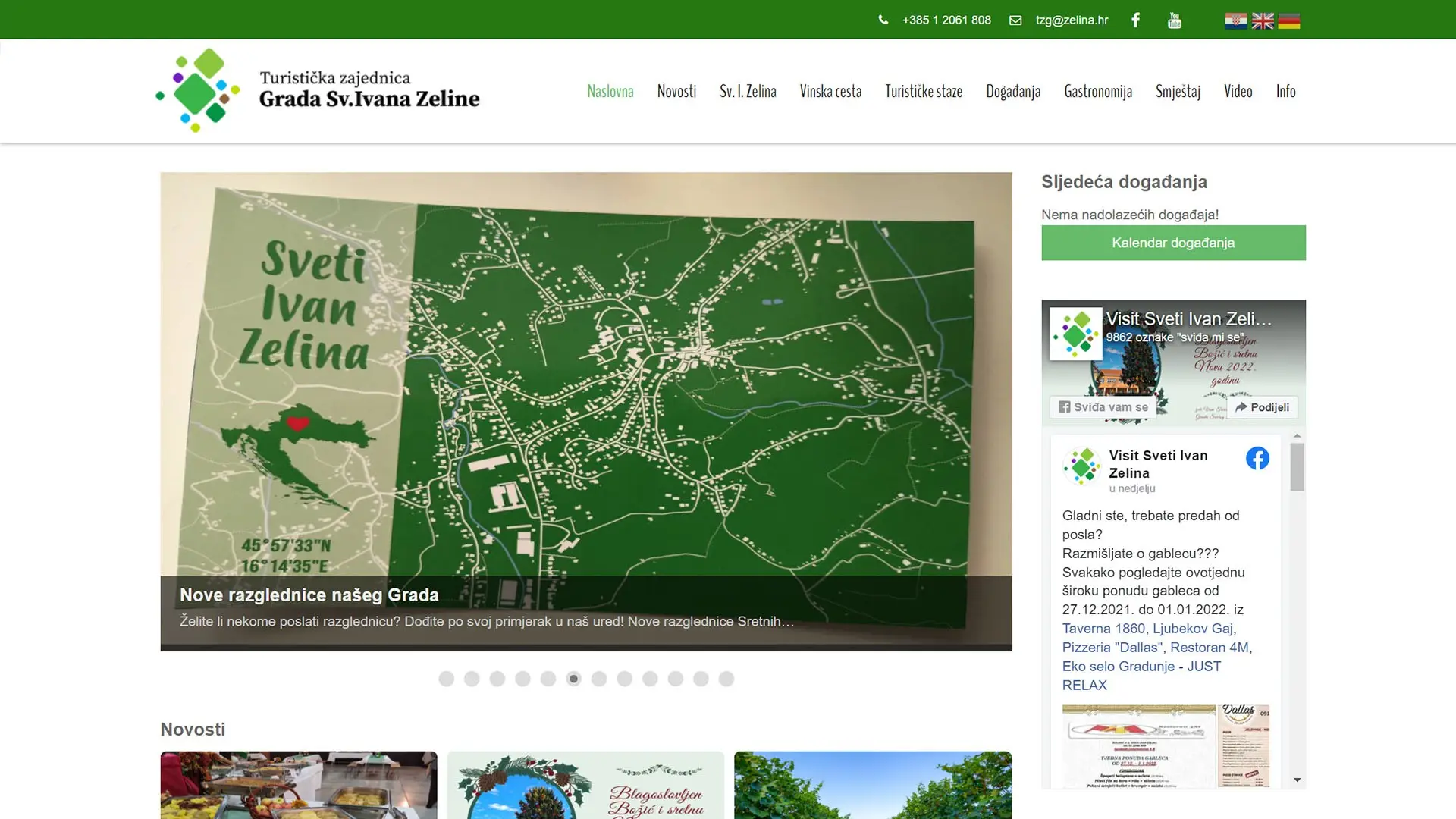Open the Blagoslovljen Božić news thumbnail
1456x819 pixels.
[x=585, y=785]
